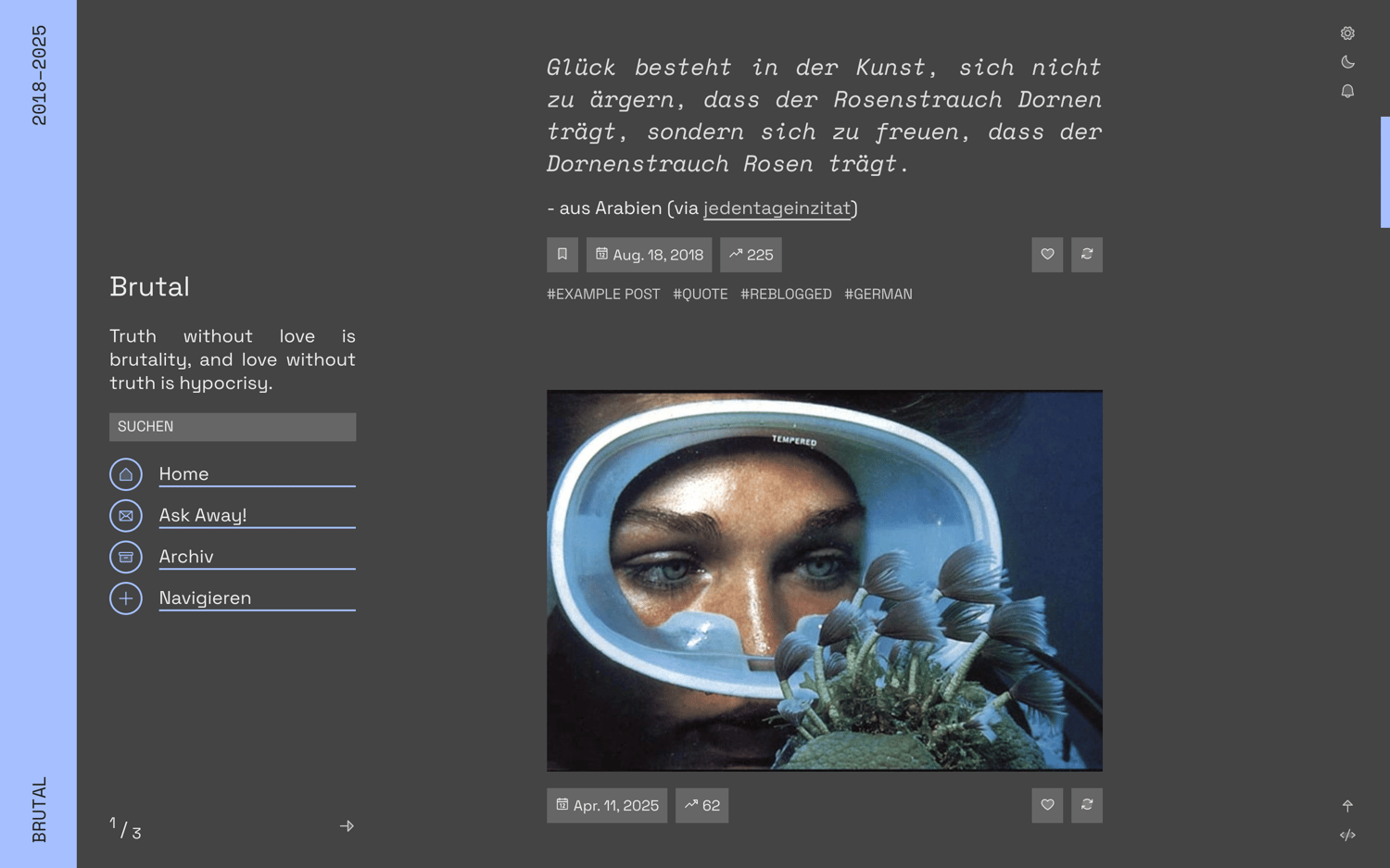This screenshot has width=1390, height=868.
Task: Click the Archiv box icon
Action: [x=126, y=557]
